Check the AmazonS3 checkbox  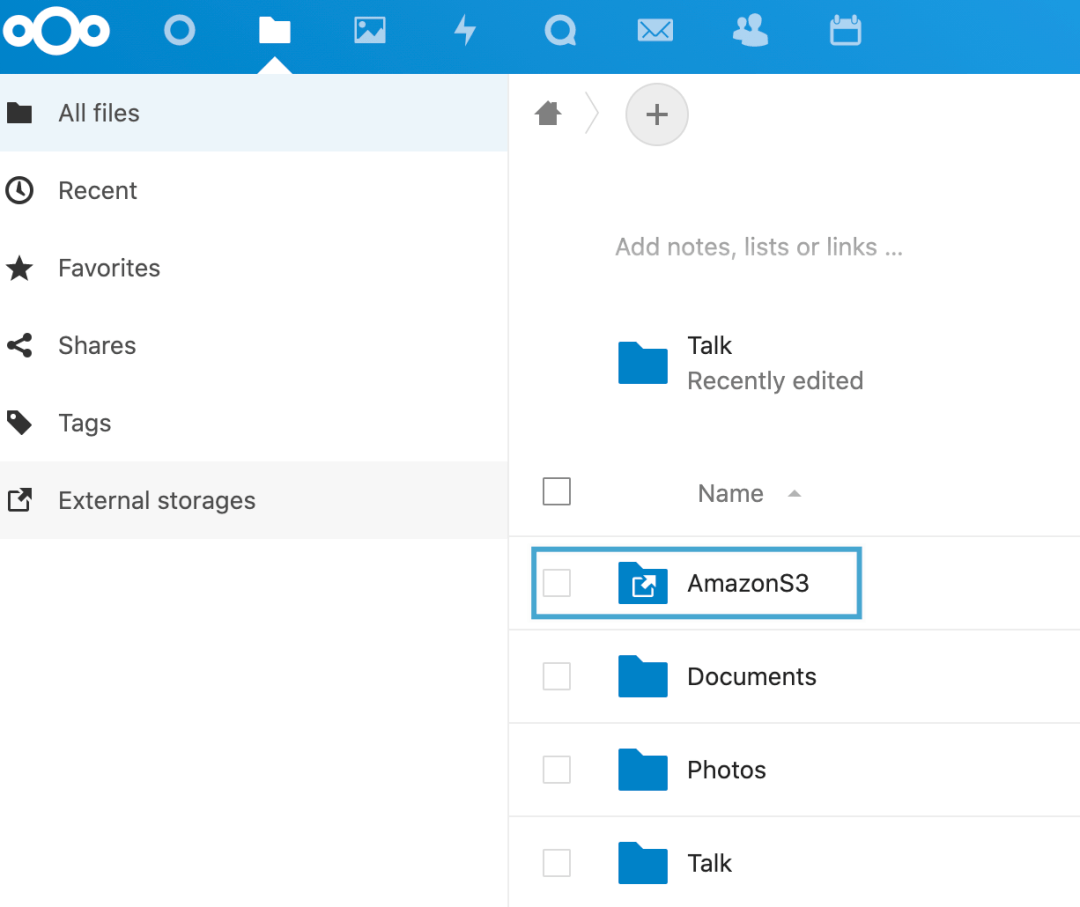point(557,583)
